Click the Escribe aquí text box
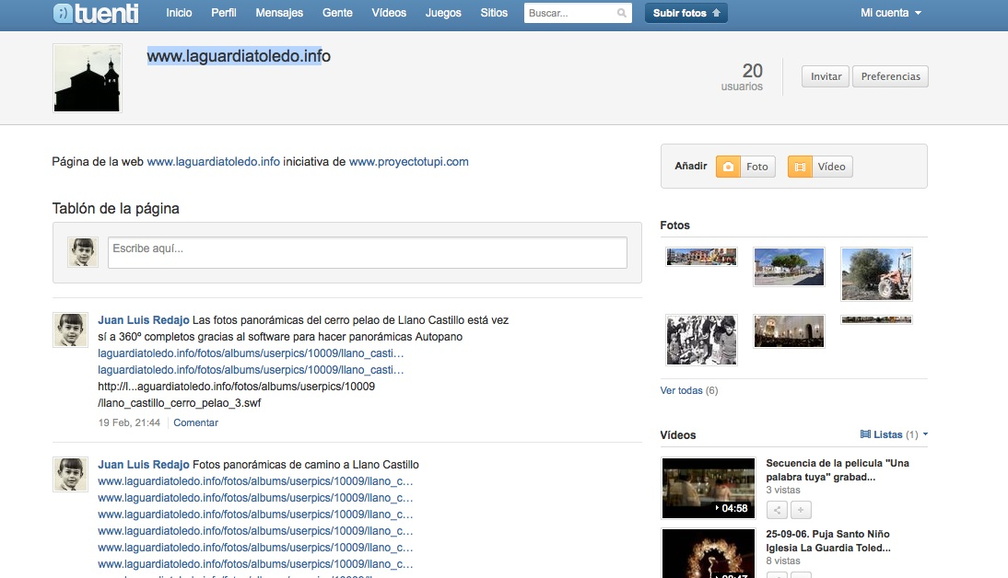The height and width of the screenshot is (578, 1008). click(367, 253)
